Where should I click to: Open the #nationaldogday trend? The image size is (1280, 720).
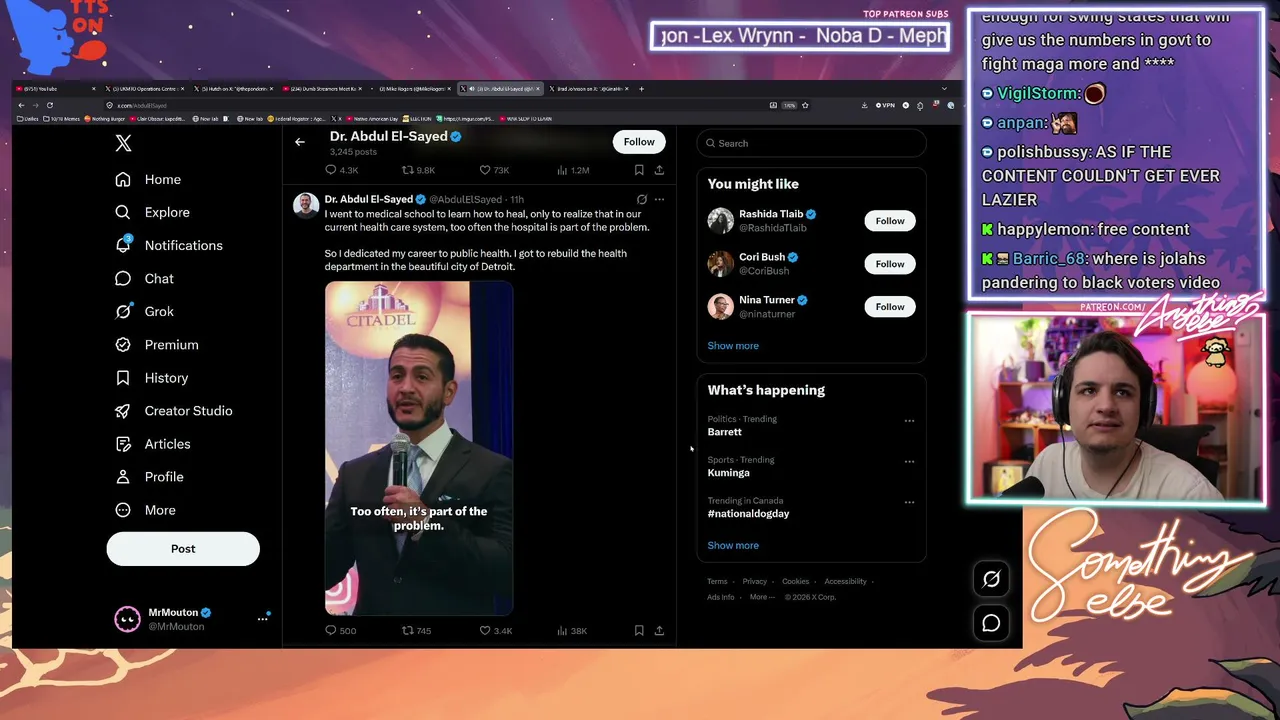(749, 514)
